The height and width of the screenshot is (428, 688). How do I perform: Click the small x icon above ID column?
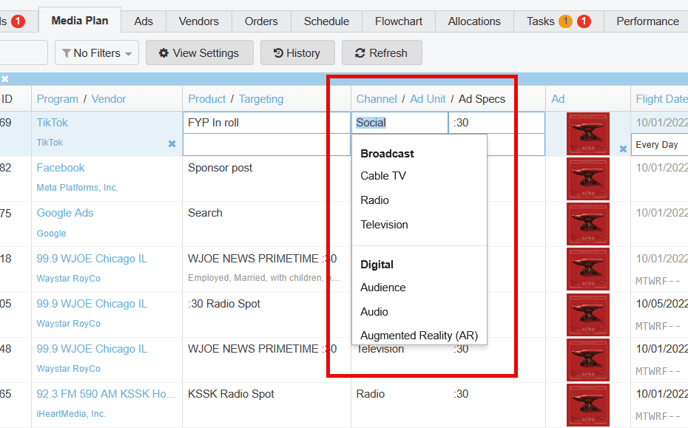[5, 79]
